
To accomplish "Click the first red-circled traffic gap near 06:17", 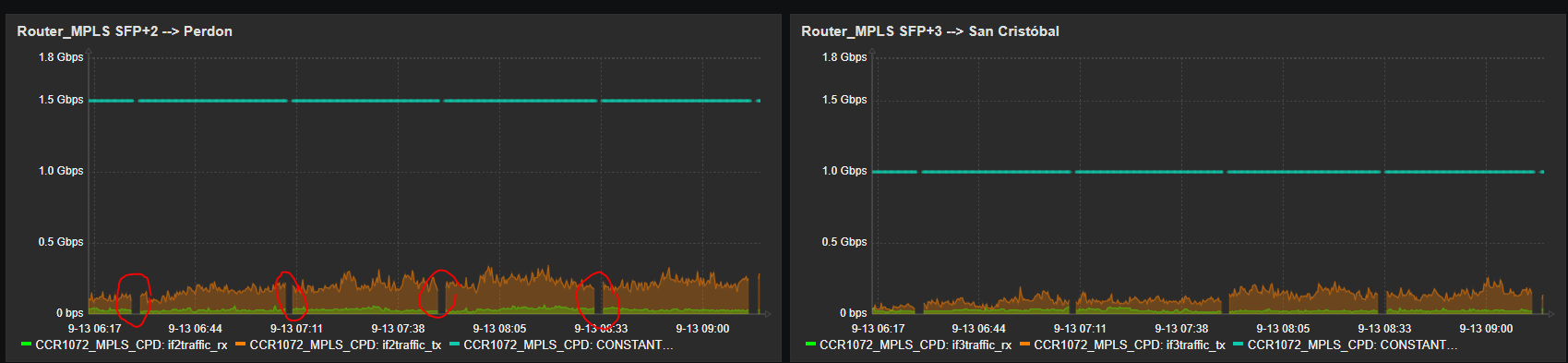I will pyautogui.click(x=134, y=299).
